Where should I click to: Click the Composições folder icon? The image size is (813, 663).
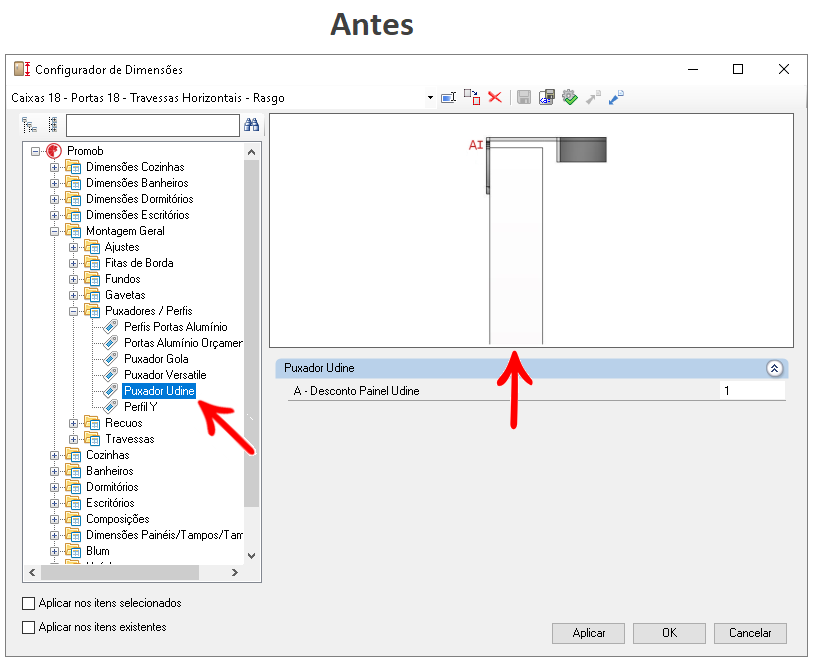(73, 519)
